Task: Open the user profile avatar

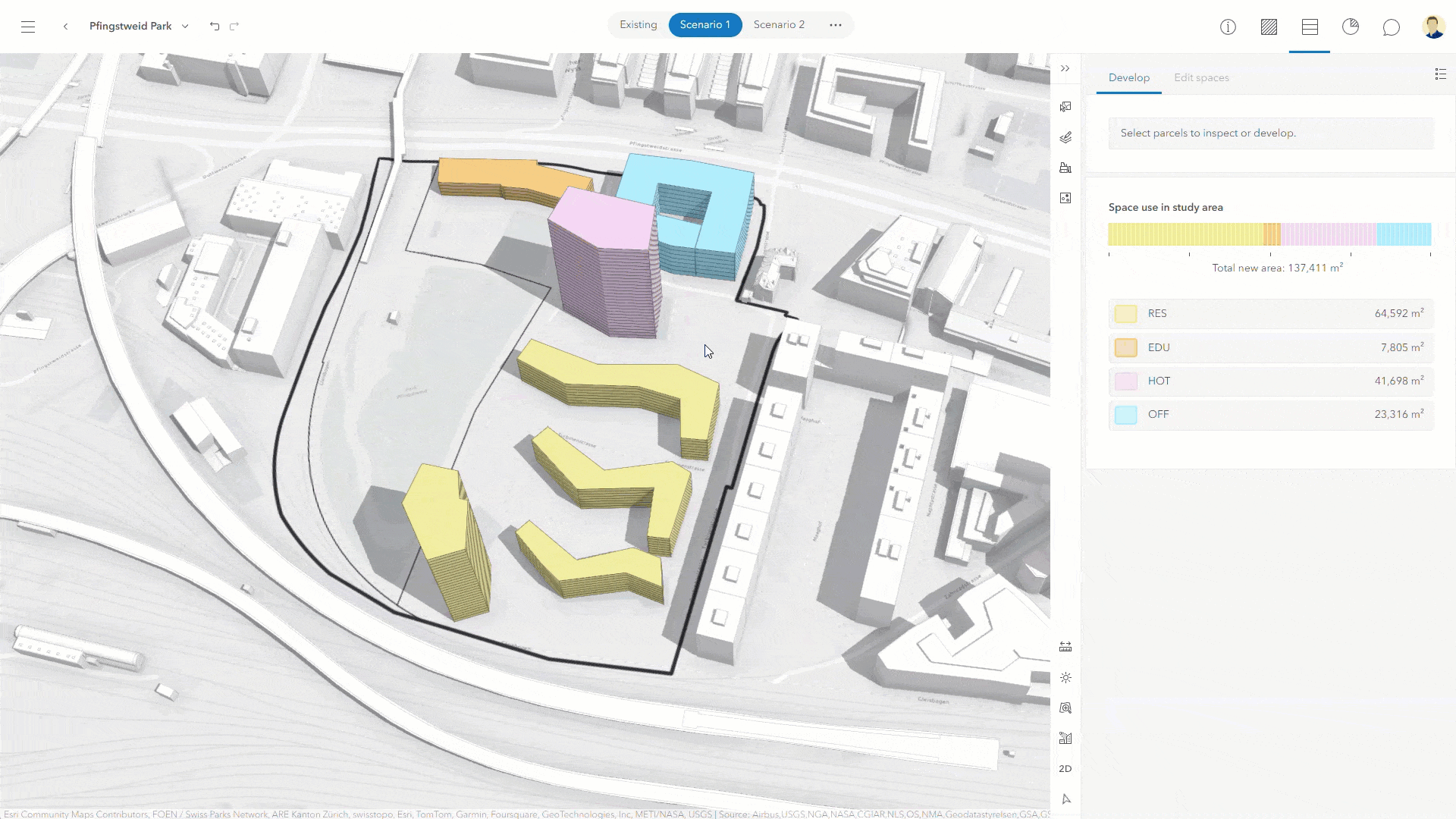Action: 1434,27
